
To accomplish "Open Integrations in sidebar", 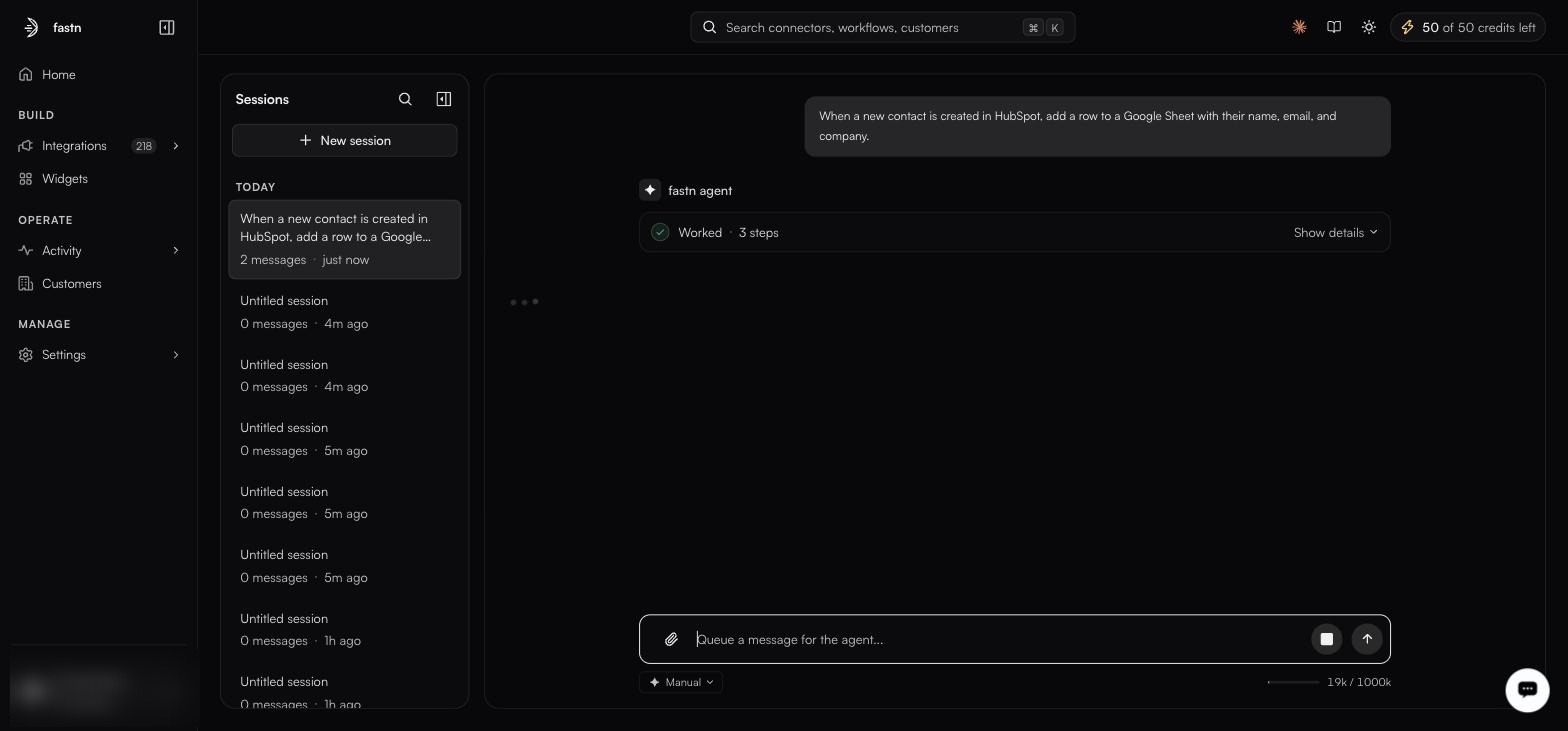I will (74, 146).
